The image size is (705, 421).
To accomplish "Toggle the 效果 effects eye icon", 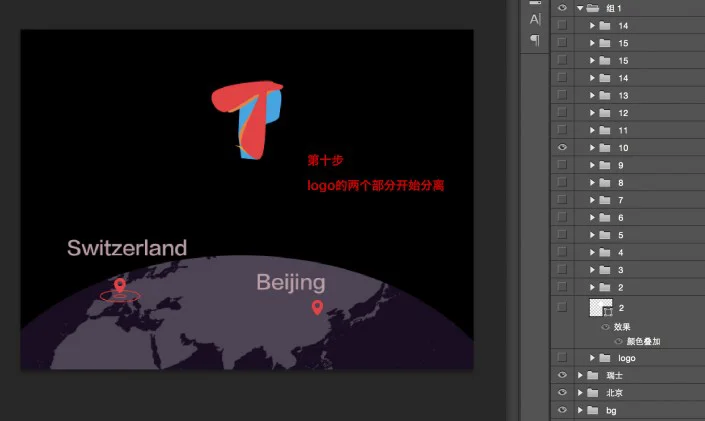I will pos(606,327).
